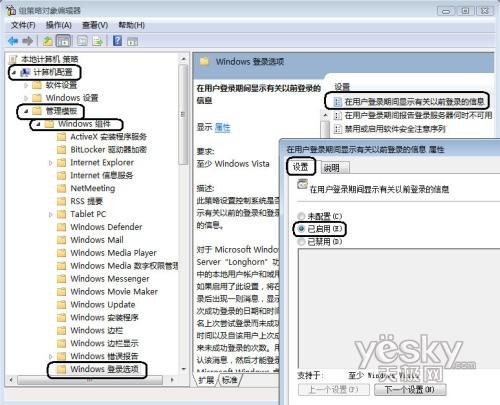Image resolution: width=500 pixels, height=405 pixels.
Task: Click the Windows Defender folder icon
Action: coord(62,227)
